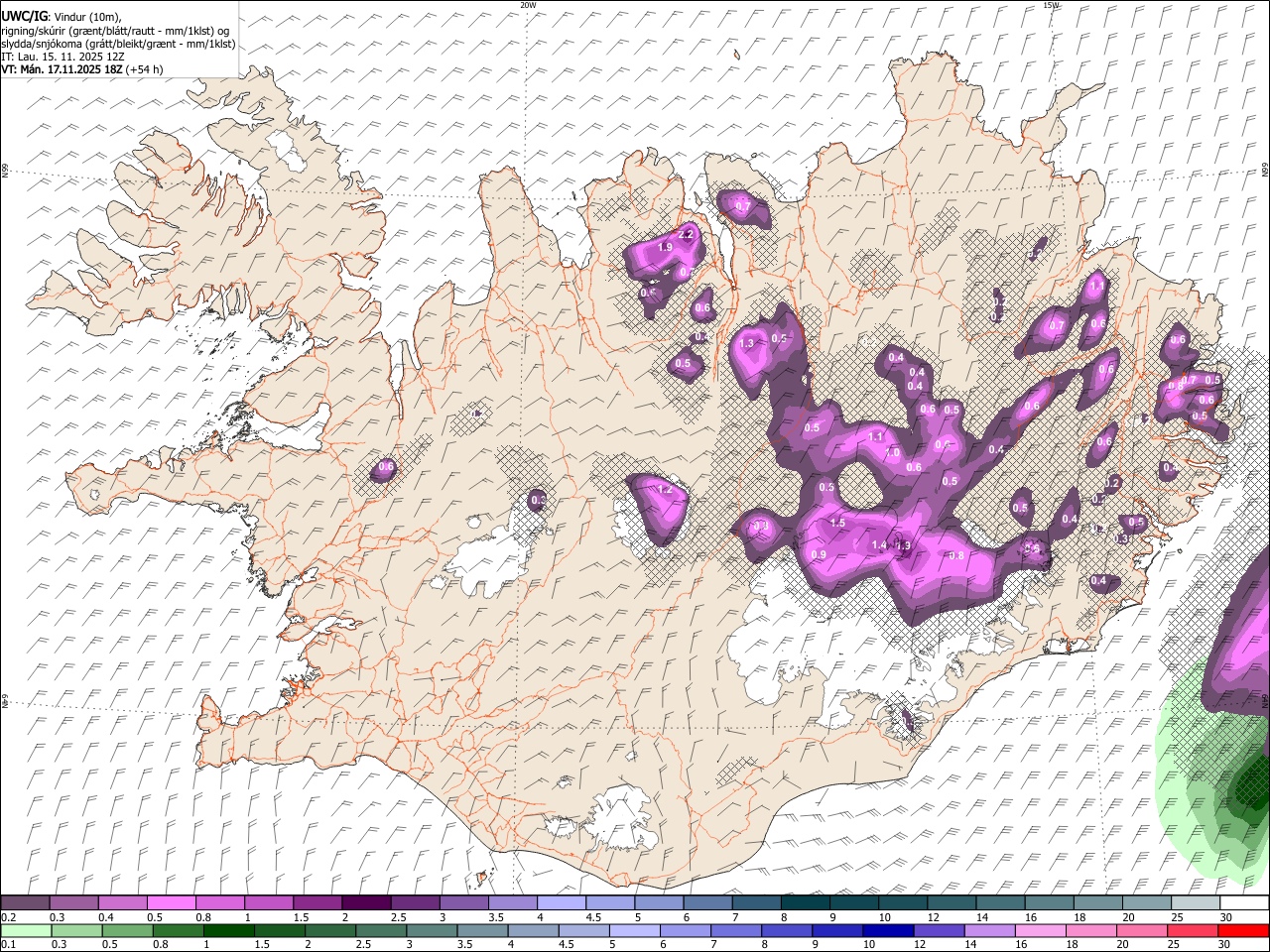Click the white swatch ending the snow legend

coord(1243,902)
